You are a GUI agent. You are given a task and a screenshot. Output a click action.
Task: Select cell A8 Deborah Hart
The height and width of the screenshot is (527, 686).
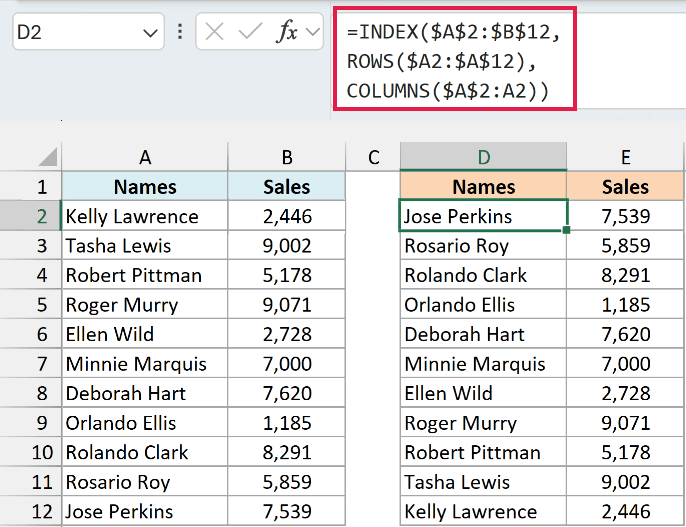tap(145, 393)
